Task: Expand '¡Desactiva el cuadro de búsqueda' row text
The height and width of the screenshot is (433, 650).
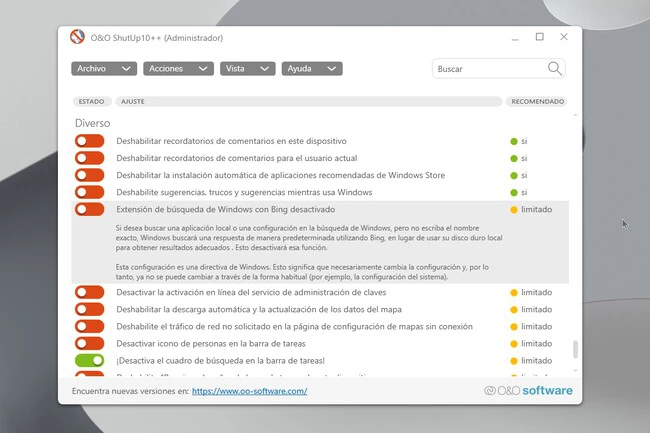Action: [221, 360]
